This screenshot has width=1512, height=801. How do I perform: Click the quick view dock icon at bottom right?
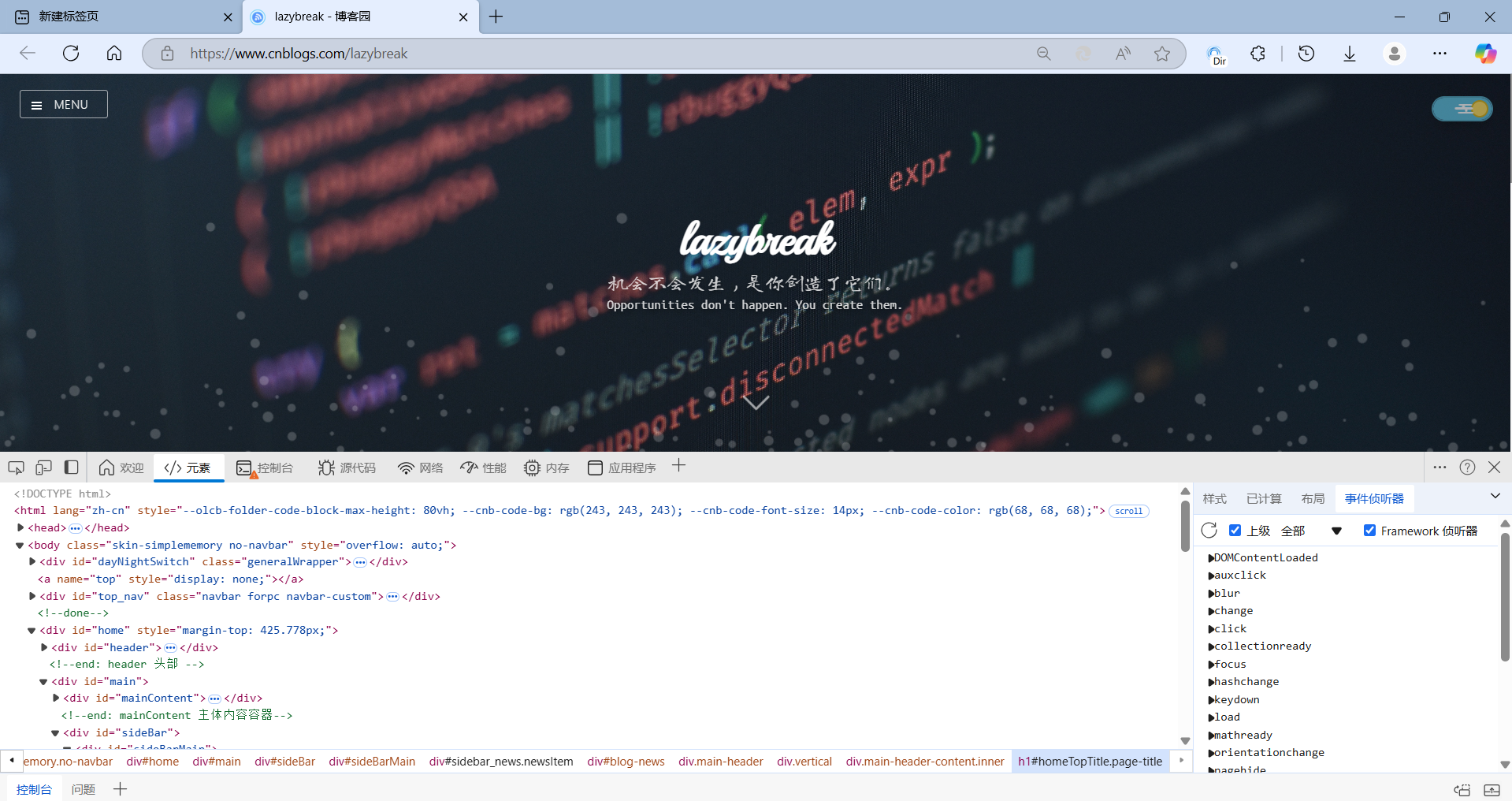point(1462,789)
